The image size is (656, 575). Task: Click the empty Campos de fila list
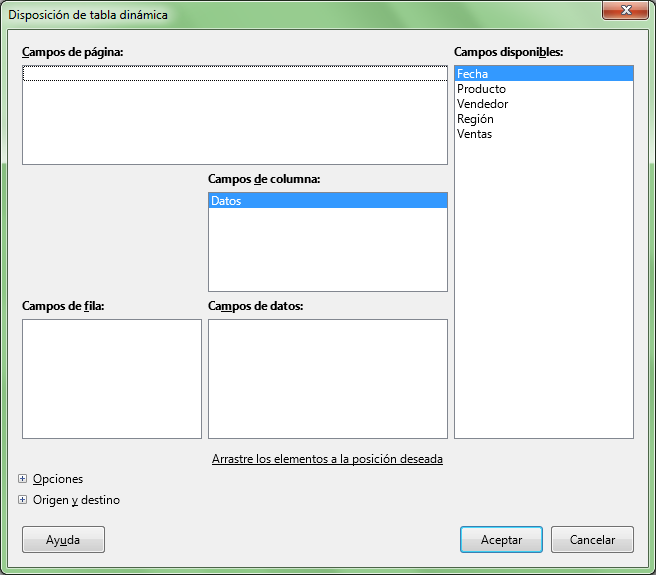point(111,378)
